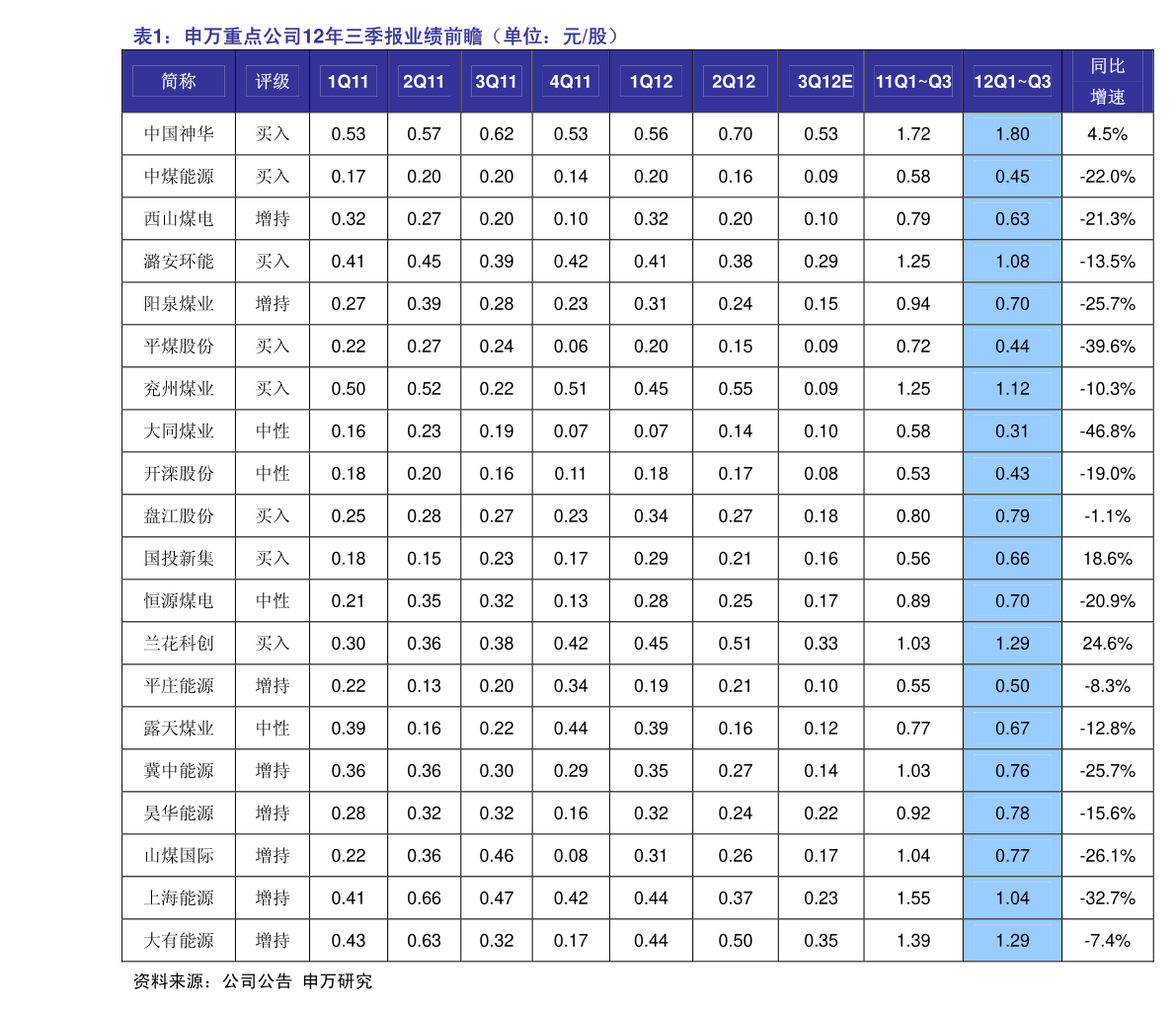Select the cell with value 1.80
This screenshot has height=1009, width=1176.
[1012, 134]
